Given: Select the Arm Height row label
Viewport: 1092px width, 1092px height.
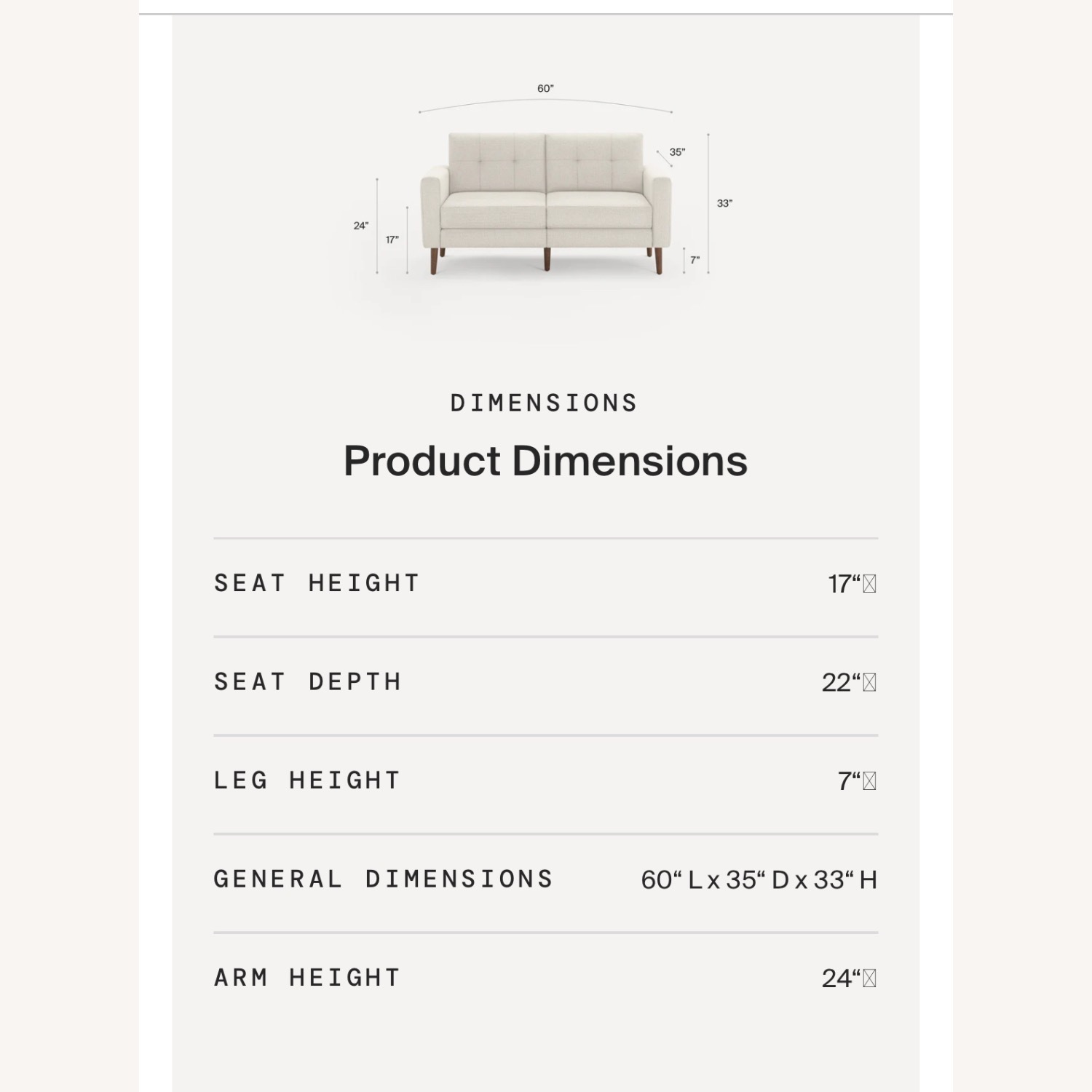Looking at the screenshot, I should point(307,978).
